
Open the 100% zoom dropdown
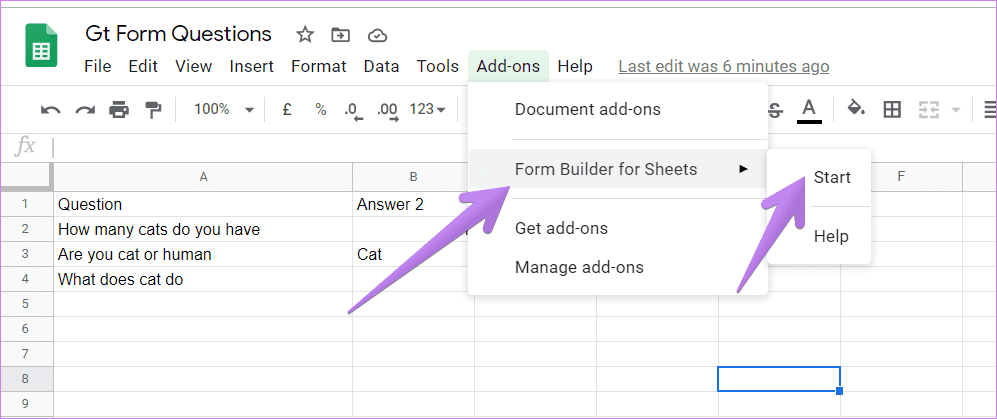pos(224,109)
